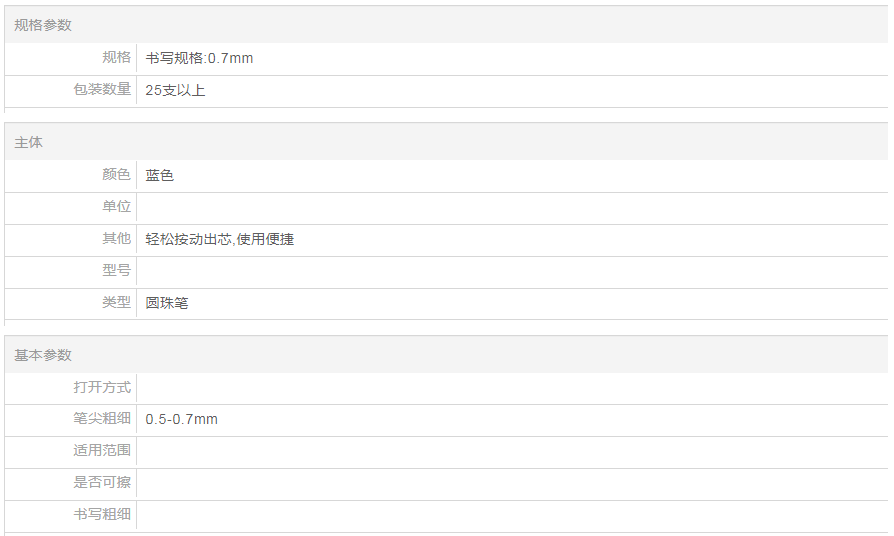This screenshot has width=894, height=536.
Task: Select the 规格 row label
Action: point(116,58)
